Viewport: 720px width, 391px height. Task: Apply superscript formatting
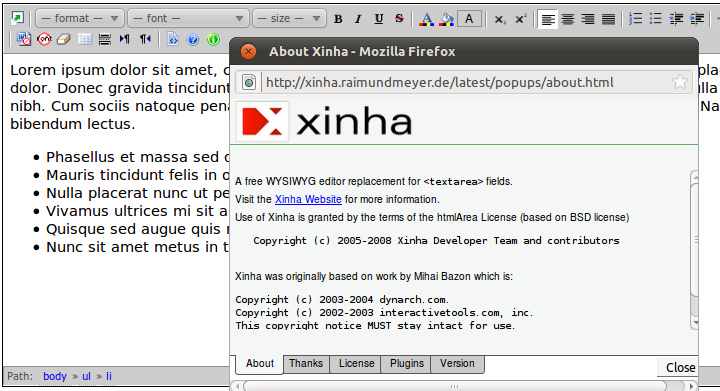[x=520, y=19]
